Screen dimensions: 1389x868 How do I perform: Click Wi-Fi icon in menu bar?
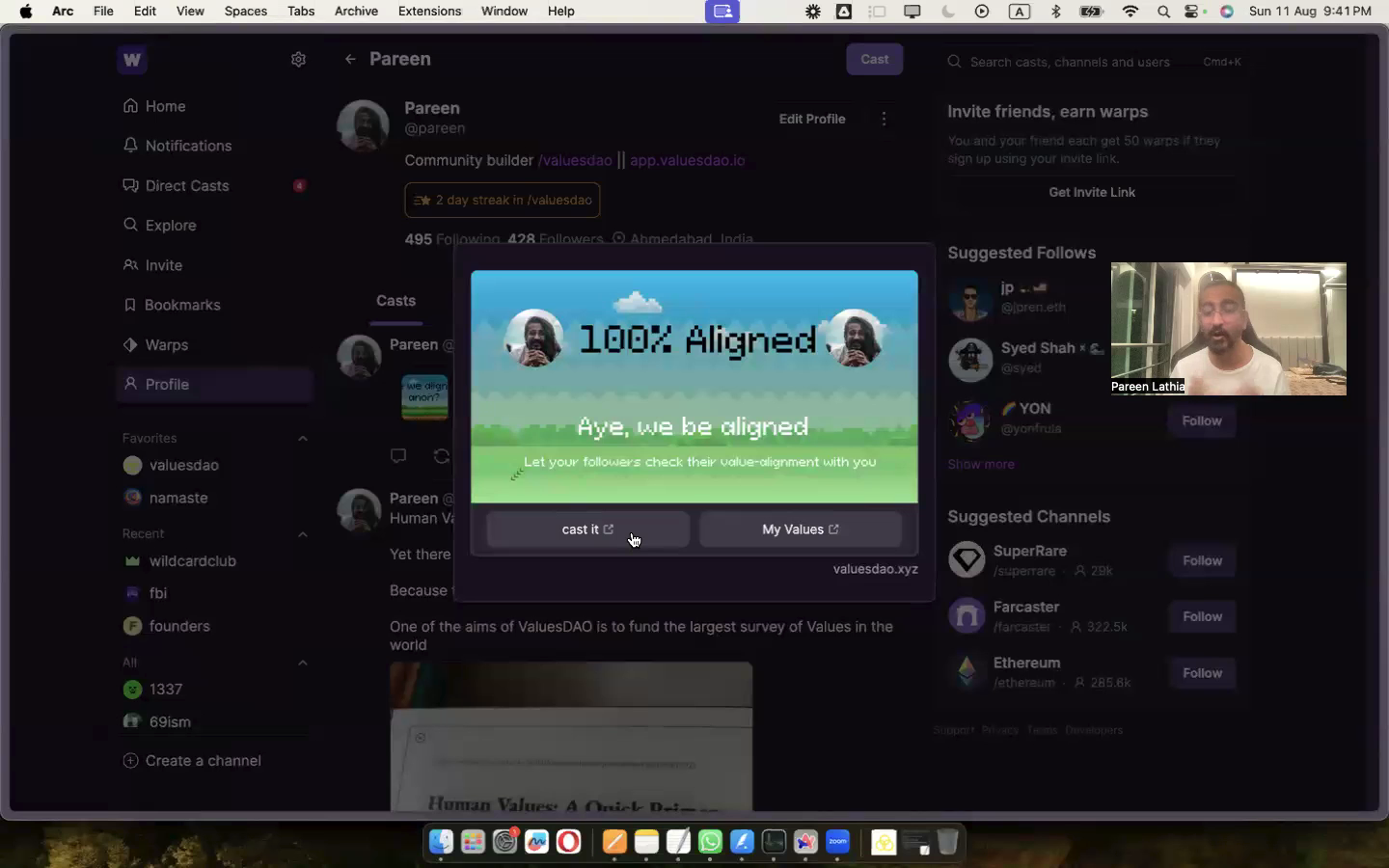1130,12
